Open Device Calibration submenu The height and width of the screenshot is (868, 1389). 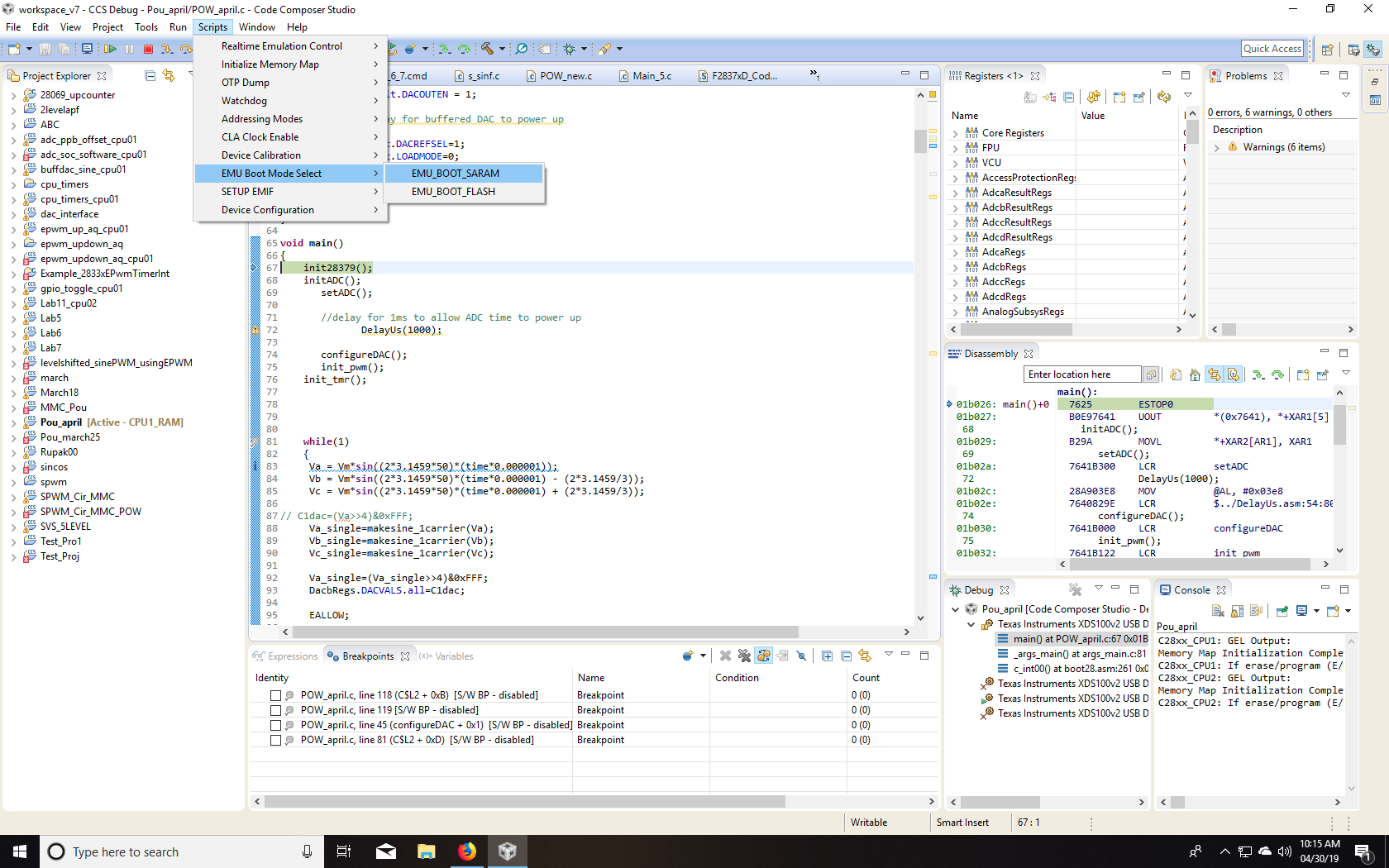(x=290, y=155)
